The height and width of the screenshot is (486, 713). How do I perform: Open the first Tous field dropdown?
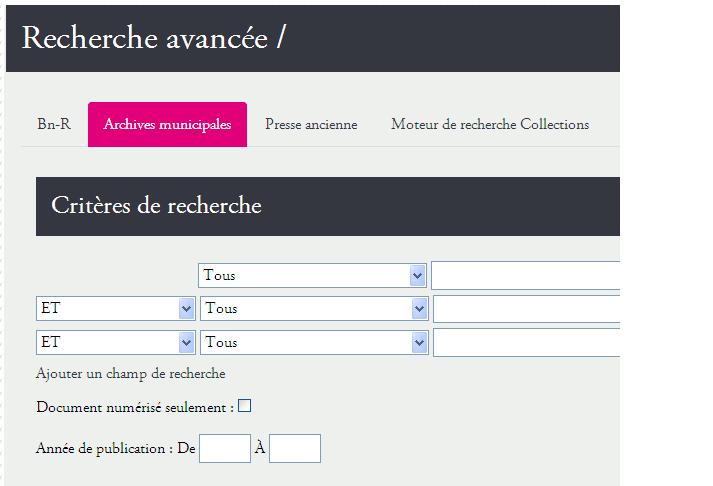pos(312,276)
